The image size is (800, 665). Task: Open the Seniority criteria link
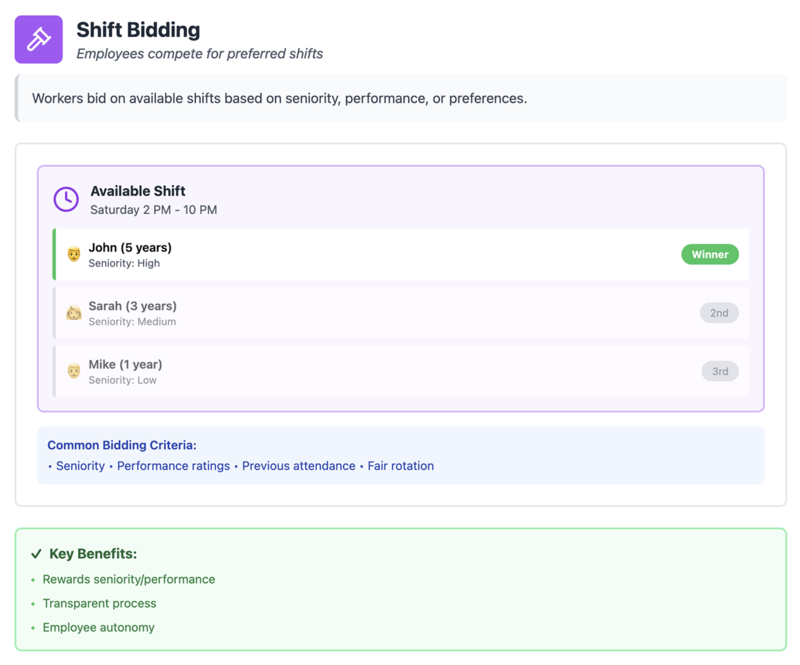pos(80,466)
